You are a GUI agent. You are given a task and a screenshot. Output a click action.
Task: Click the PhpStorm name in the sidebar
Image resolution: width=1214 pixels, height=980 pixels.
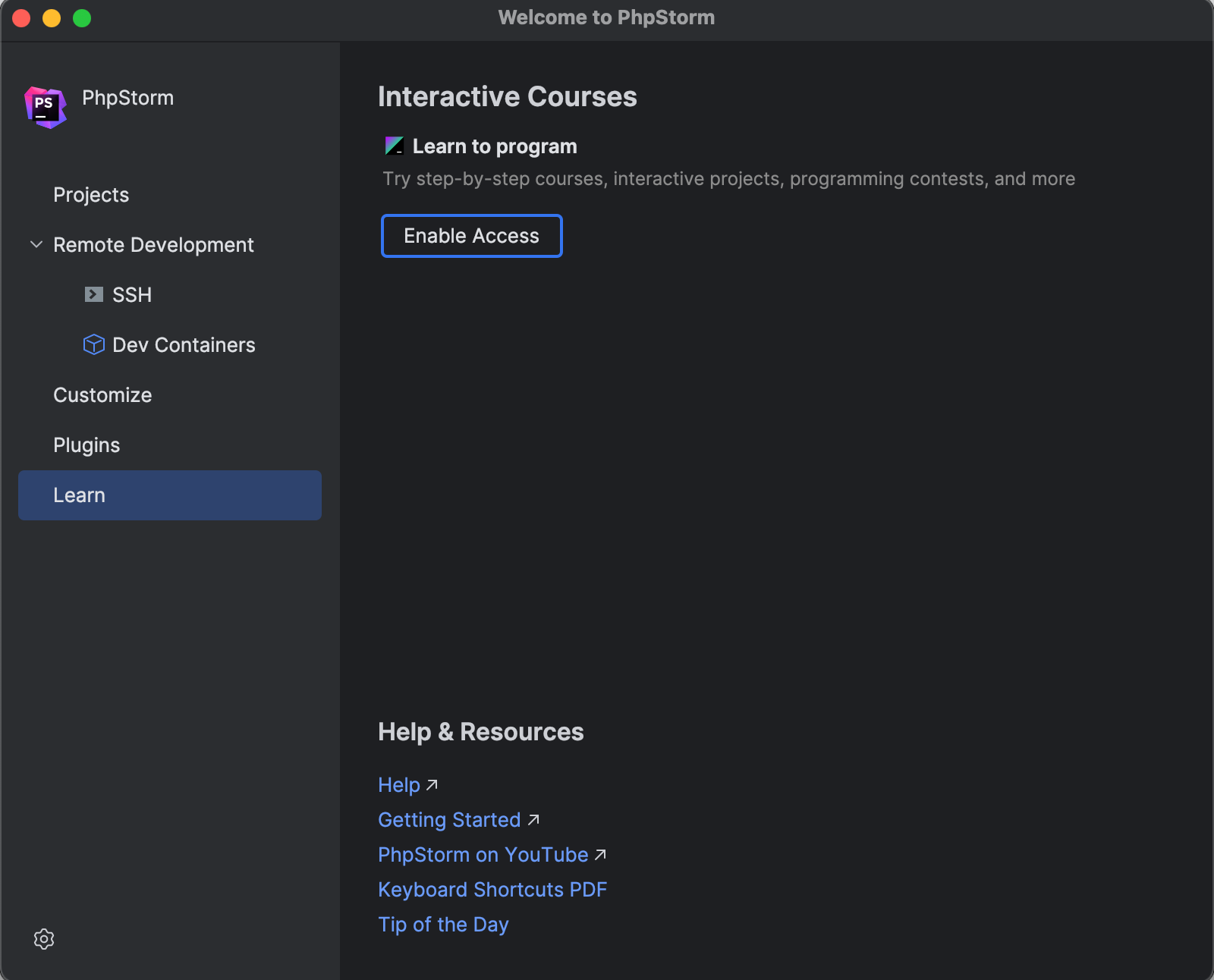(x=127, y=98)
